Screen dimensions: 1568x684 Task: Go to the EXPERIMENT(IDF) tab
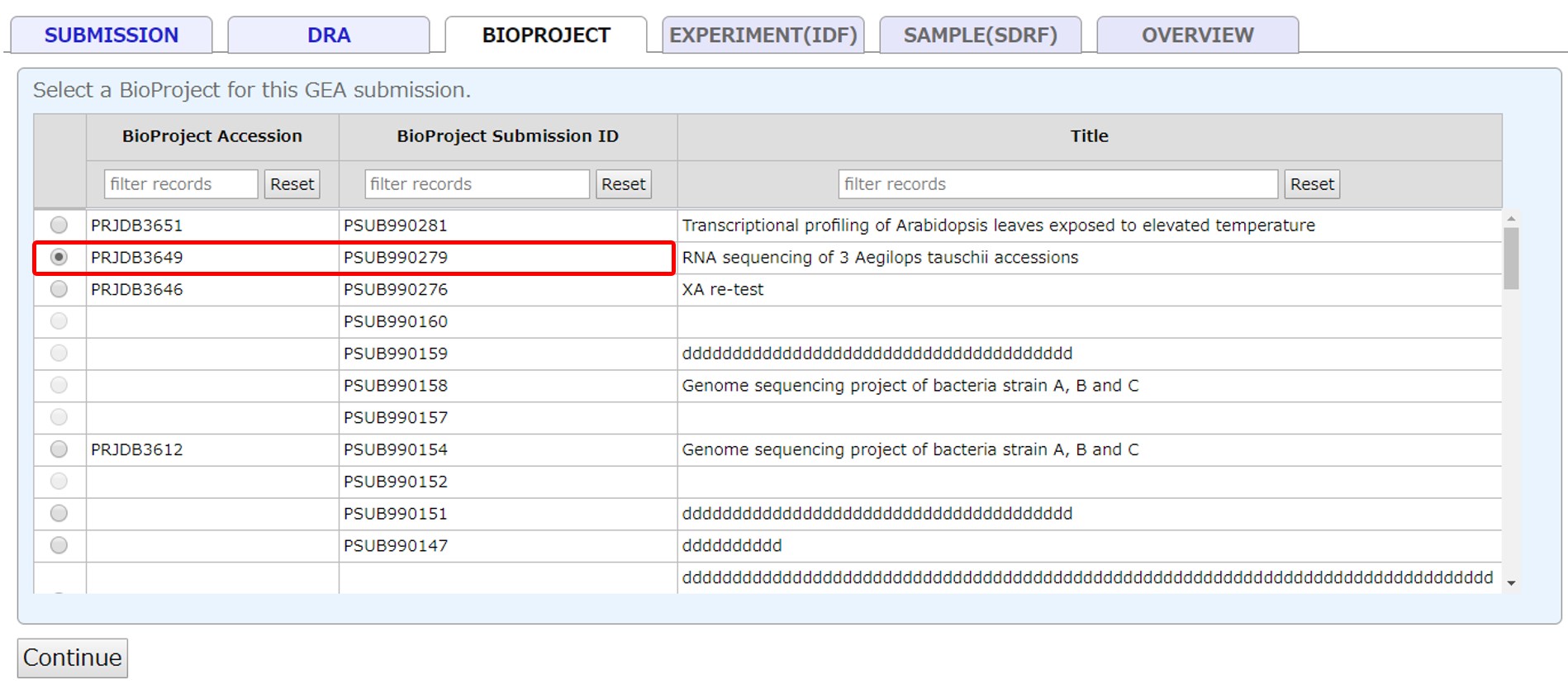(763, 36)
